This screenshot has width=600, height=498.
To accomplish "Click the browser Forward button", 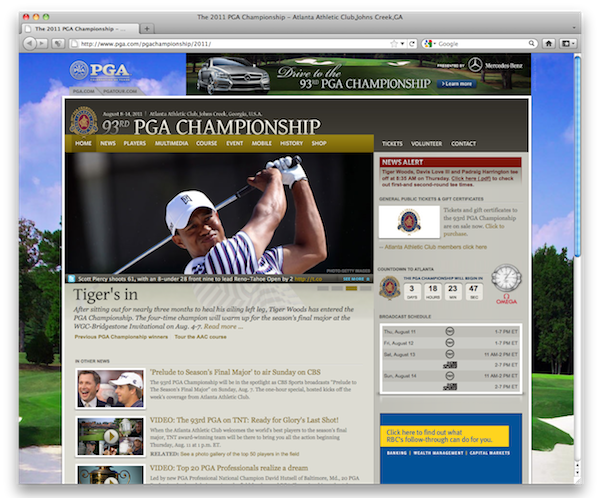I will pos(42,44).
